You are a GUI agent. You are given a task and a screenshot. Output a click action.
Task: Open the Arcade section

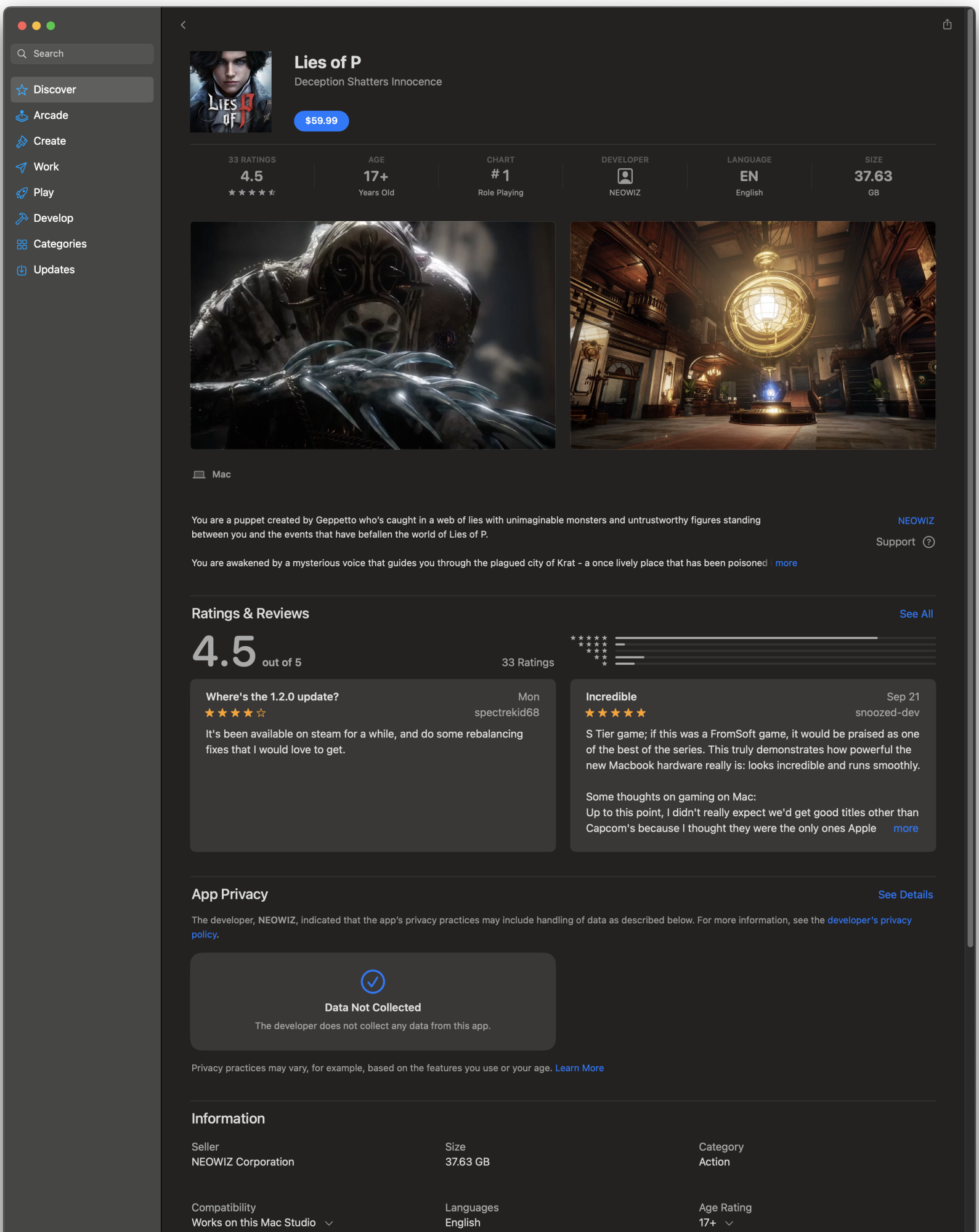tap(82, 116)
